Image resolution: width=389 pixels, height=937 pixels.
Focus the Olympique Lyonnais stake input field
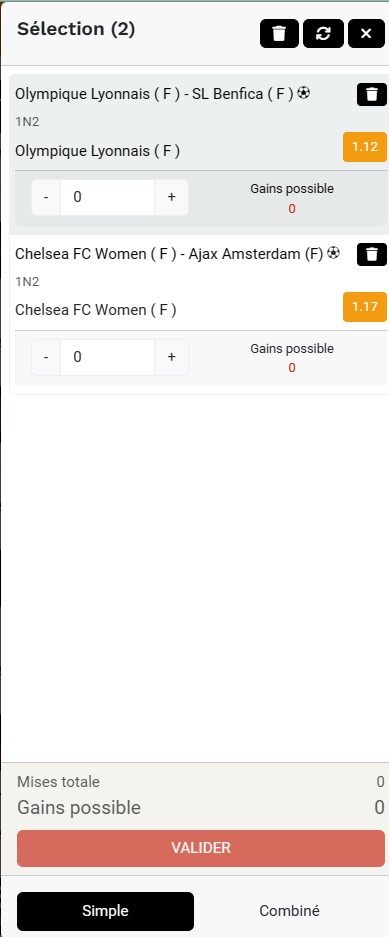click(x=108, y=197)
